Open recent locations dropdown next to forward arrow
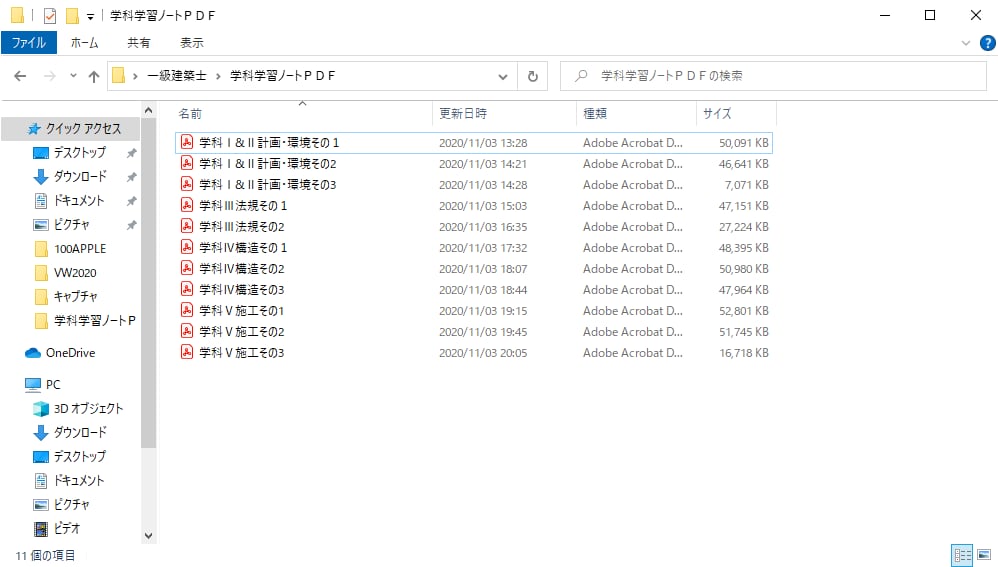Viewport: 998px width, 567px height. pos(73,76)
